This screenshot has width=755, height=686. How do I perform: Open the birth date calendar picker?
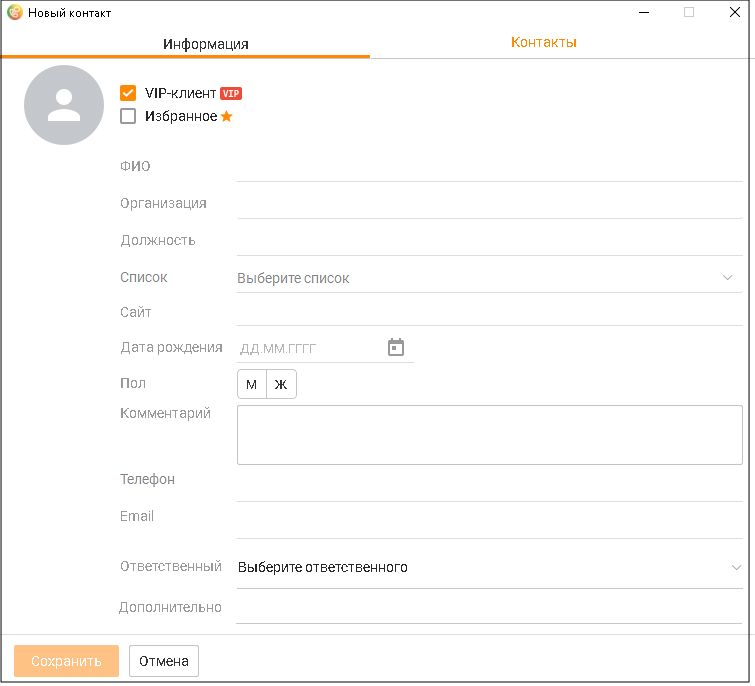[396, 347]
